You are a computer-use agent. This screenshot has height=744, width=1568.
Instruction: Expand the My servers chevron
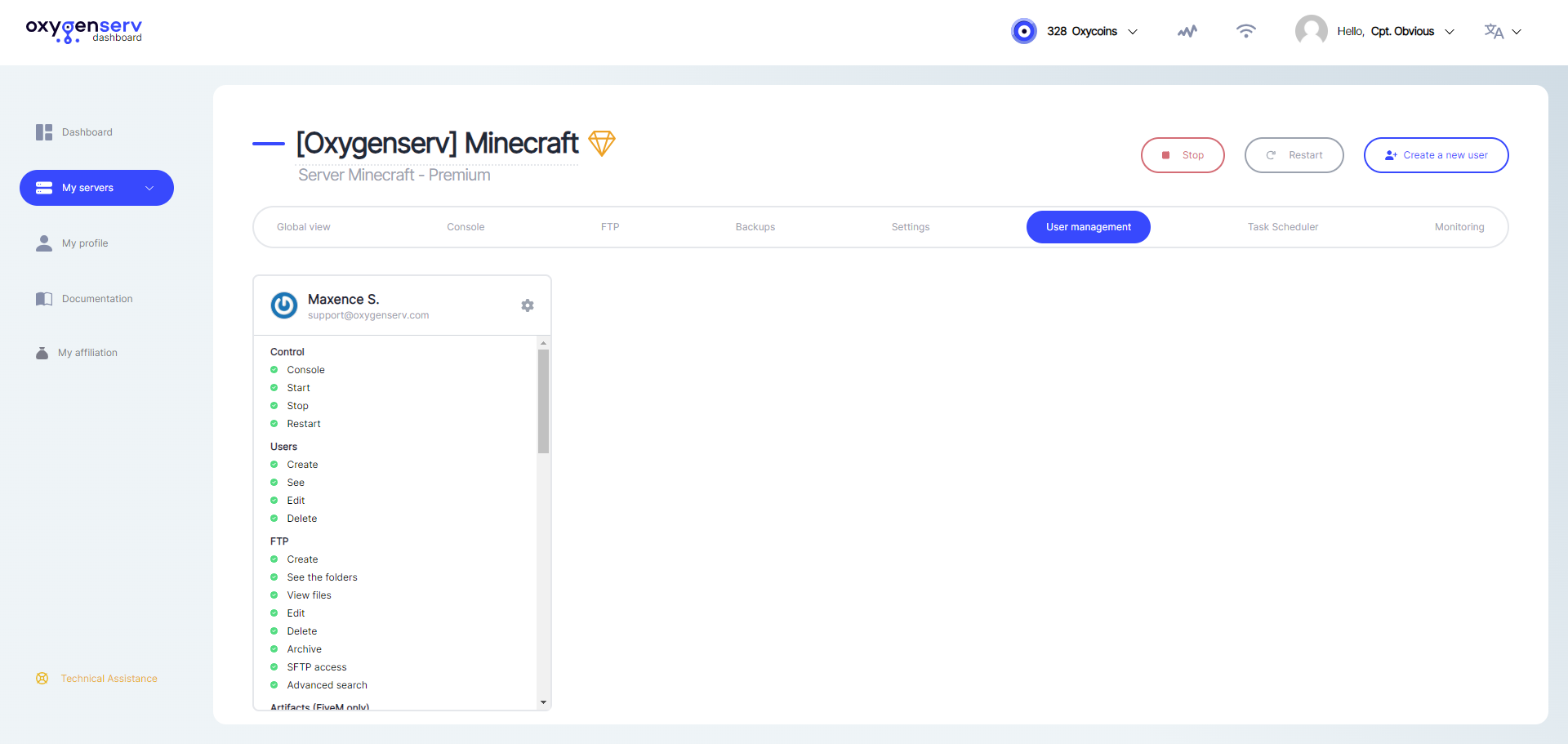click(x=149, y=188)
